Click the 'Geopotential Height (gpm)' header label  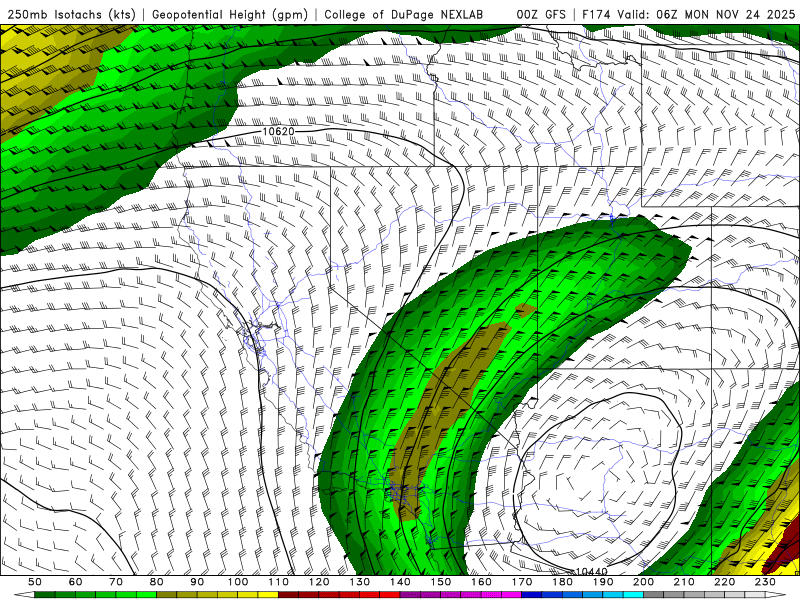point(230,14)
